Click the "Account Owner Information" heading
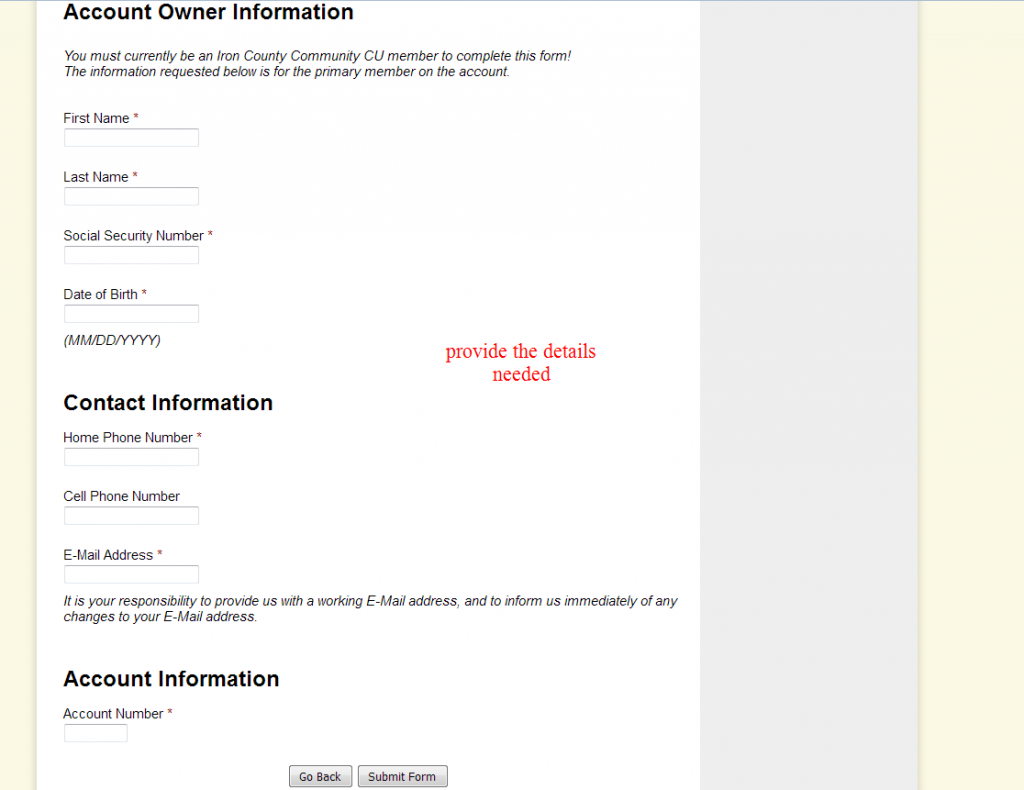 click(208, 13)
